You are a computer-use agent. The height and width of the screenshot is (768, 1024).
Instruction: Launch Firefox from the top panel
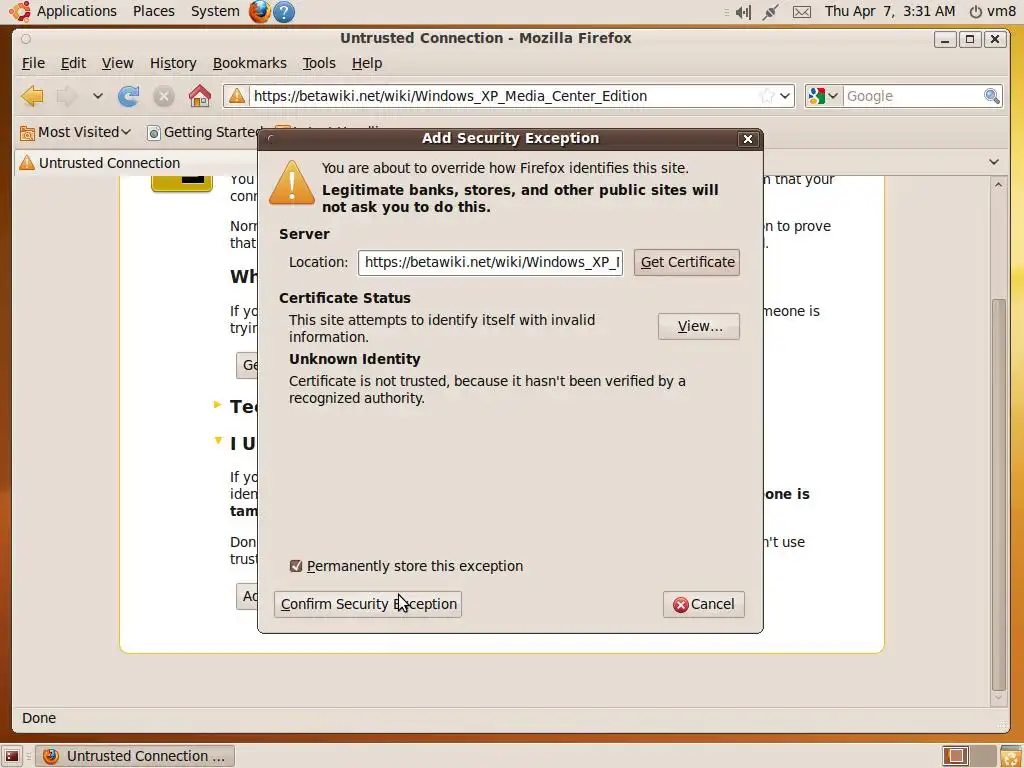point(260,11)
